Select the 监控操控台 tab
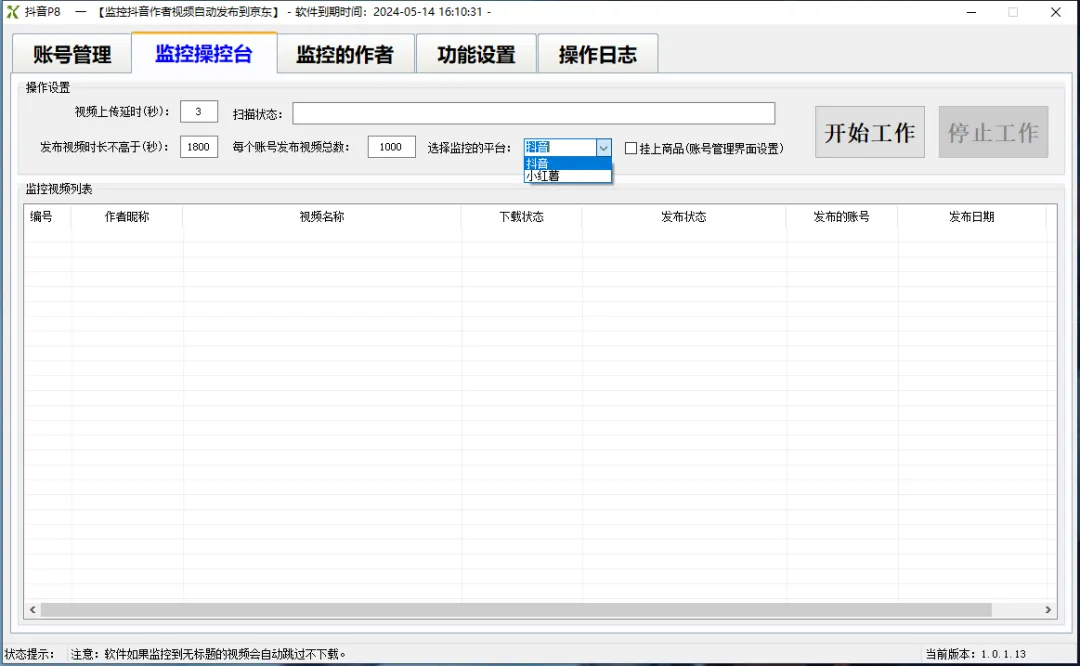The image size is (1080, 666). coord(204,53)
